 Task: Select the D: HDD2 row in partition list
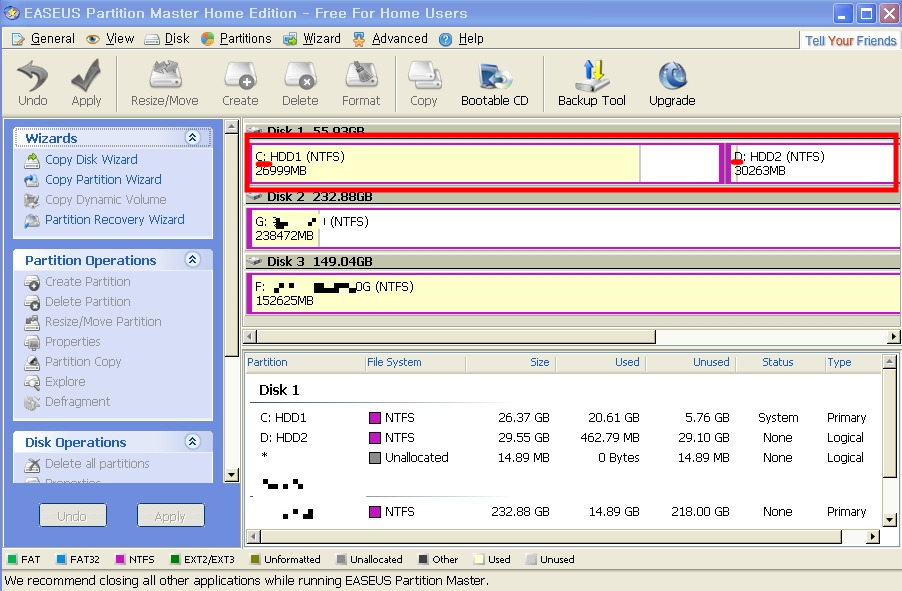[283, 438]
